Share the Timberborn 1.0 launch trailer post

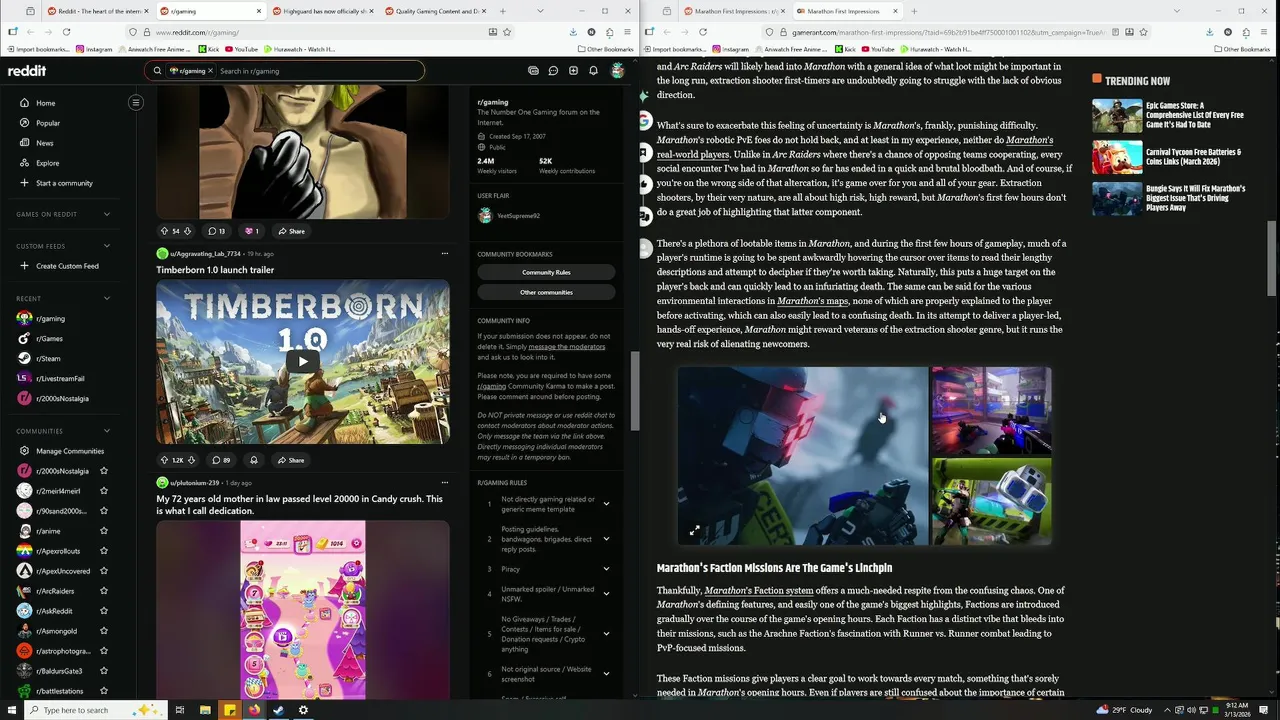291,460
